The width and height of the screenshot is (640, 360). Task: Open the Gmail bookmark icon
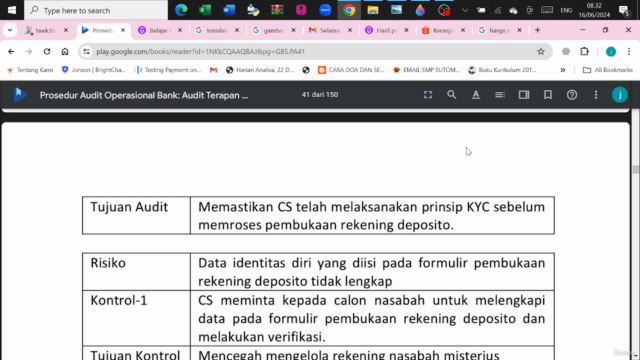coord(213,70)
